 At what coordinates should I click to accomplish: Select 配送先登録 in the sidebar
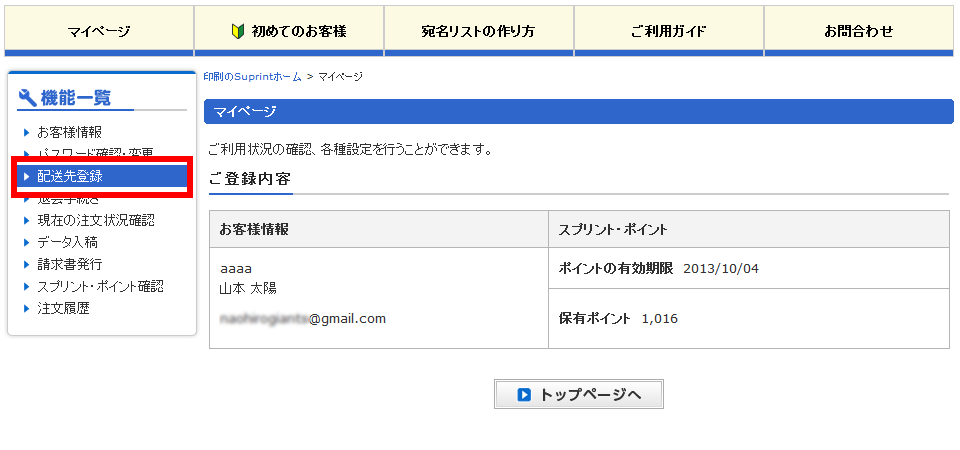tap(102, 177)
